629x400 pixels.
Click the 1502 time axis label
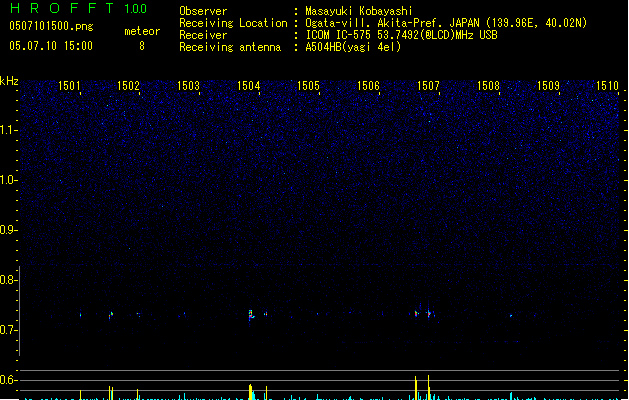[128, 86]
